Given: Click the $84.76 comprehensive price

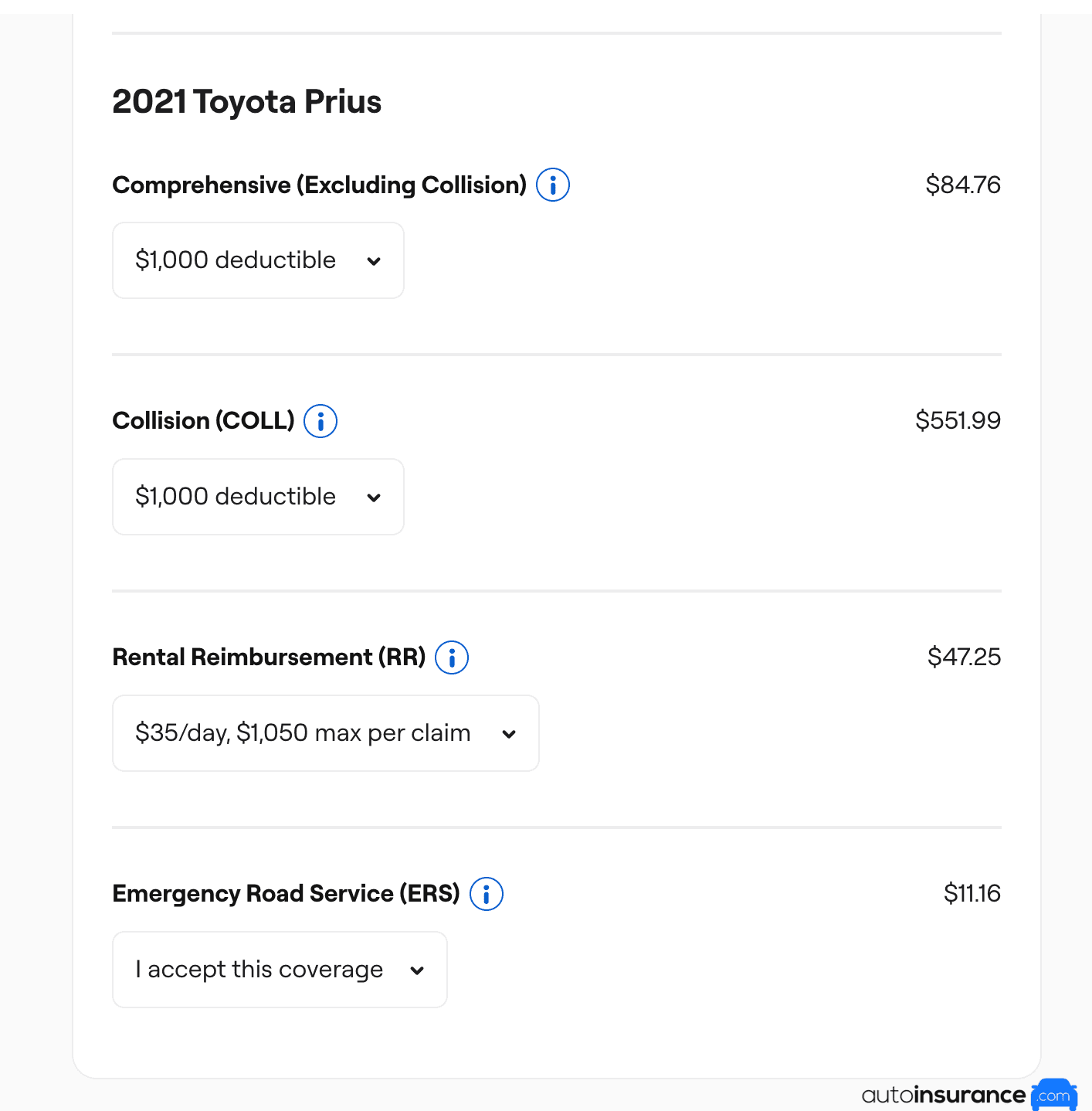Looking at the screenshot, I should 962,185.
